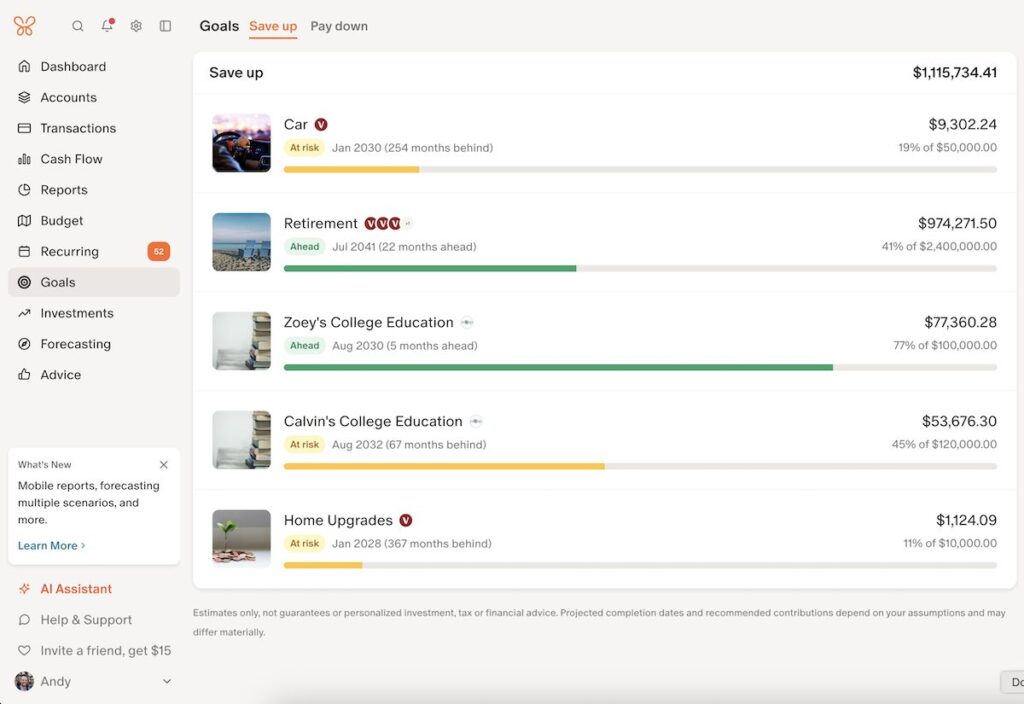Open the Retirement beach thumbnail
Image resolution: width=1024 pixels, height=704 pixels.
click(241, 242)
